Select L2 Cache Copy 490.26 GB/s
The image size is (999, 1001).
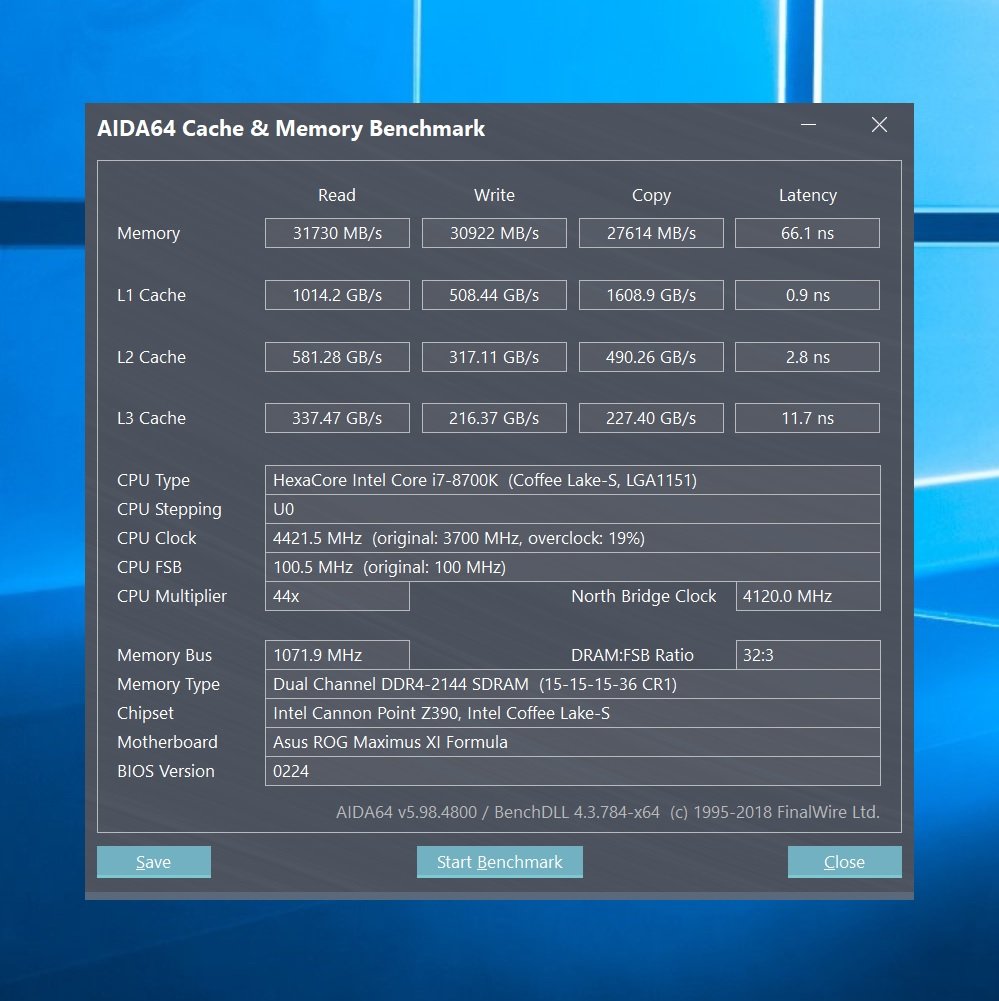(x=651, y=357)
